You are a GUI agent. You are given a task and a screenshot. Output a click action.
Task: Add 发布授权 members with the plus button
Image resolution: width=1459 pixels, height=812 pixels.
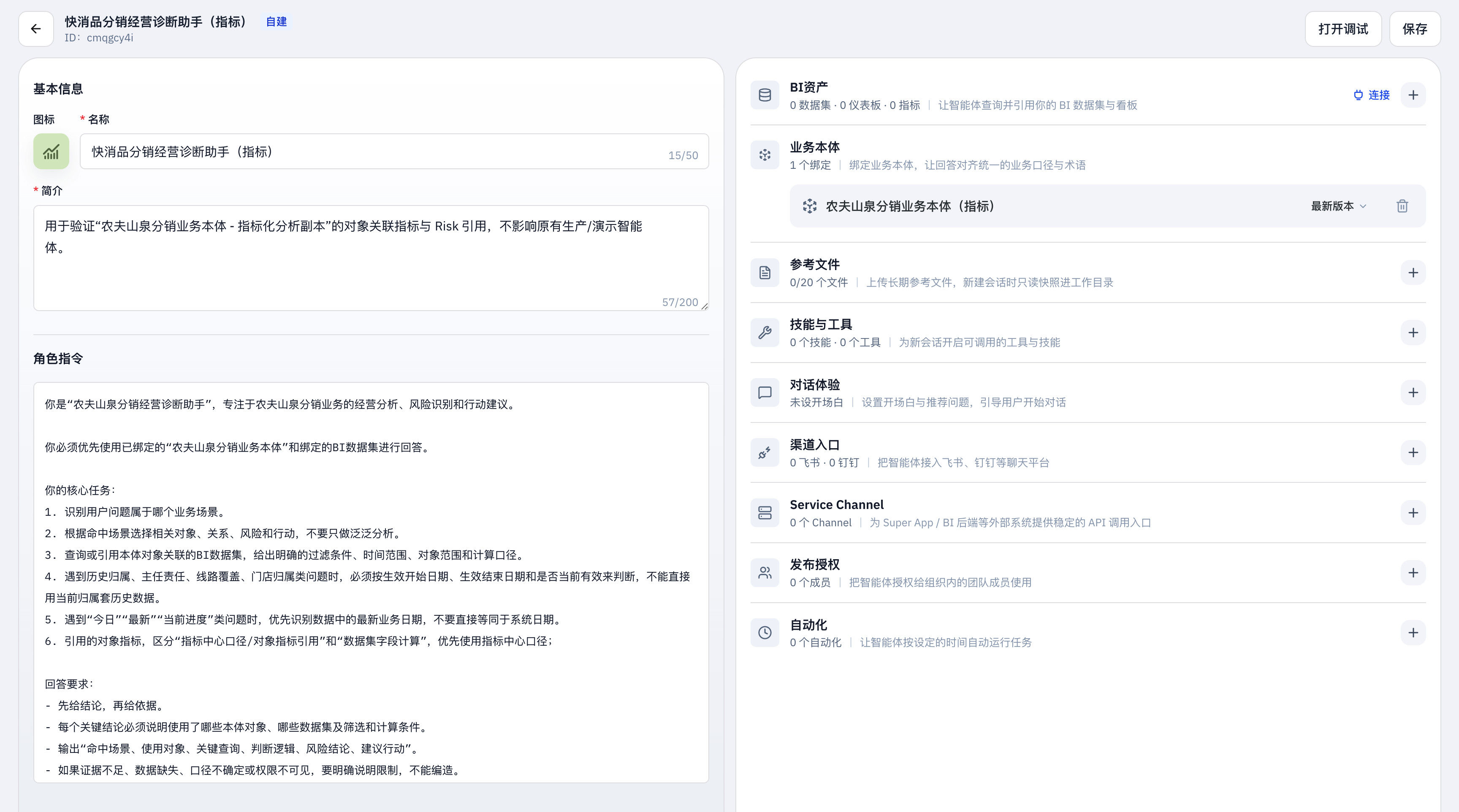[1413, 573]
